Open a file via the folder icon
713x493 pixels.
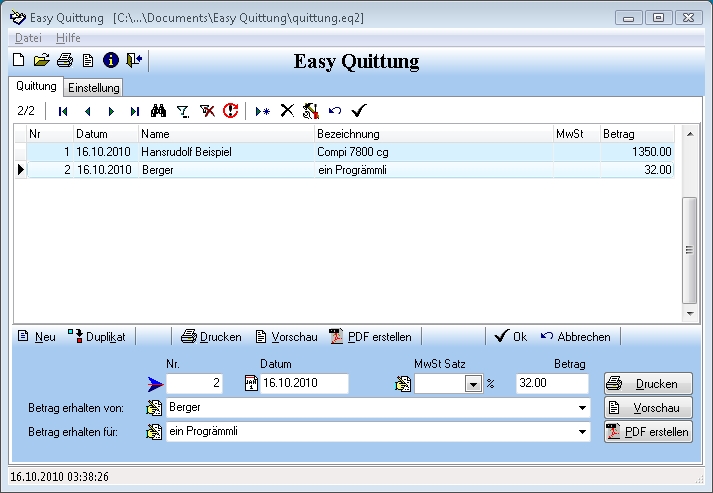pos(41,60)
